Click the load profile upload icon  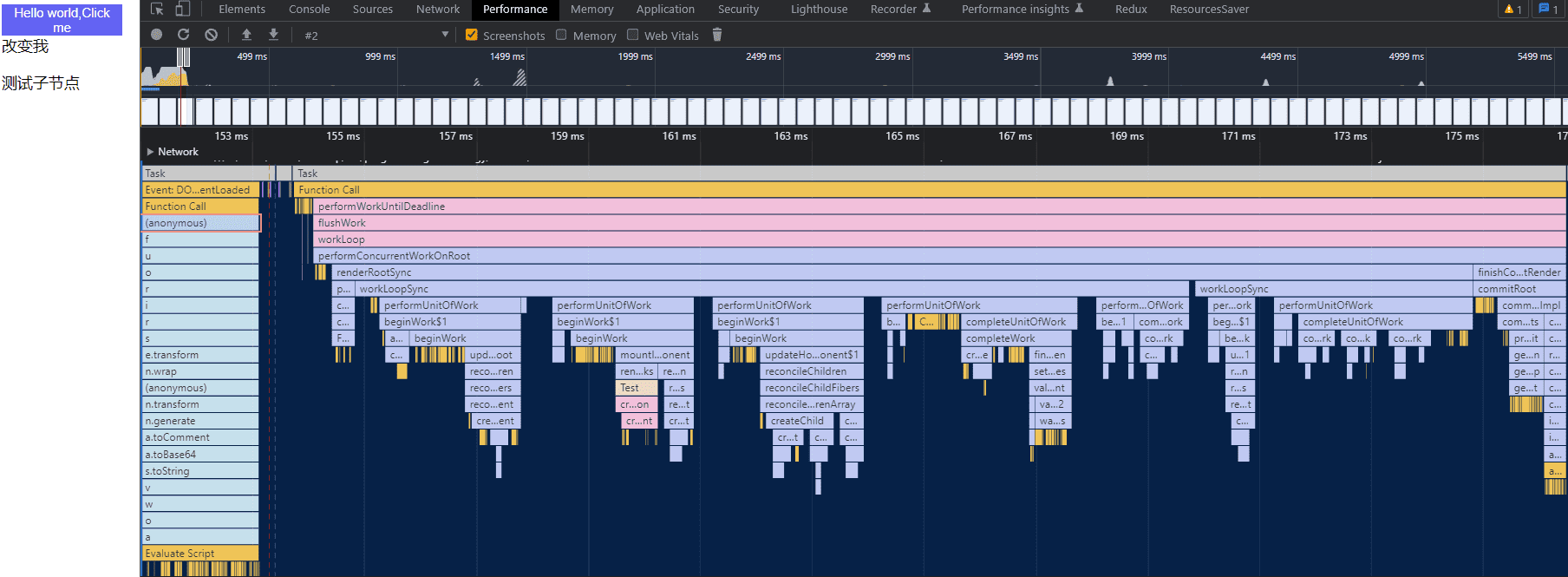tap(246, 35)
